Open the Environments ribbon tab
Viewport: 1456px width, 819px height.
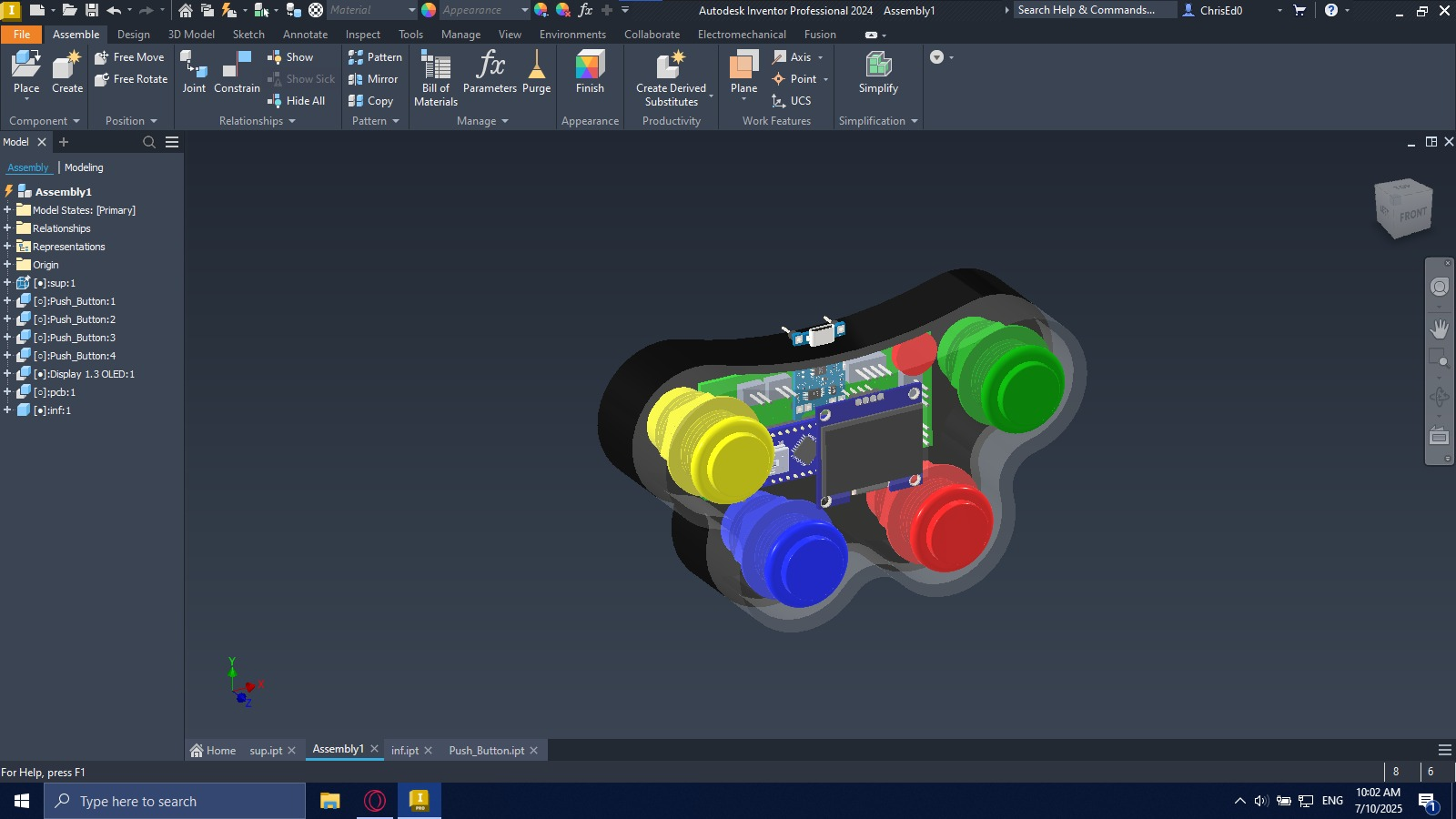(572, 35)
